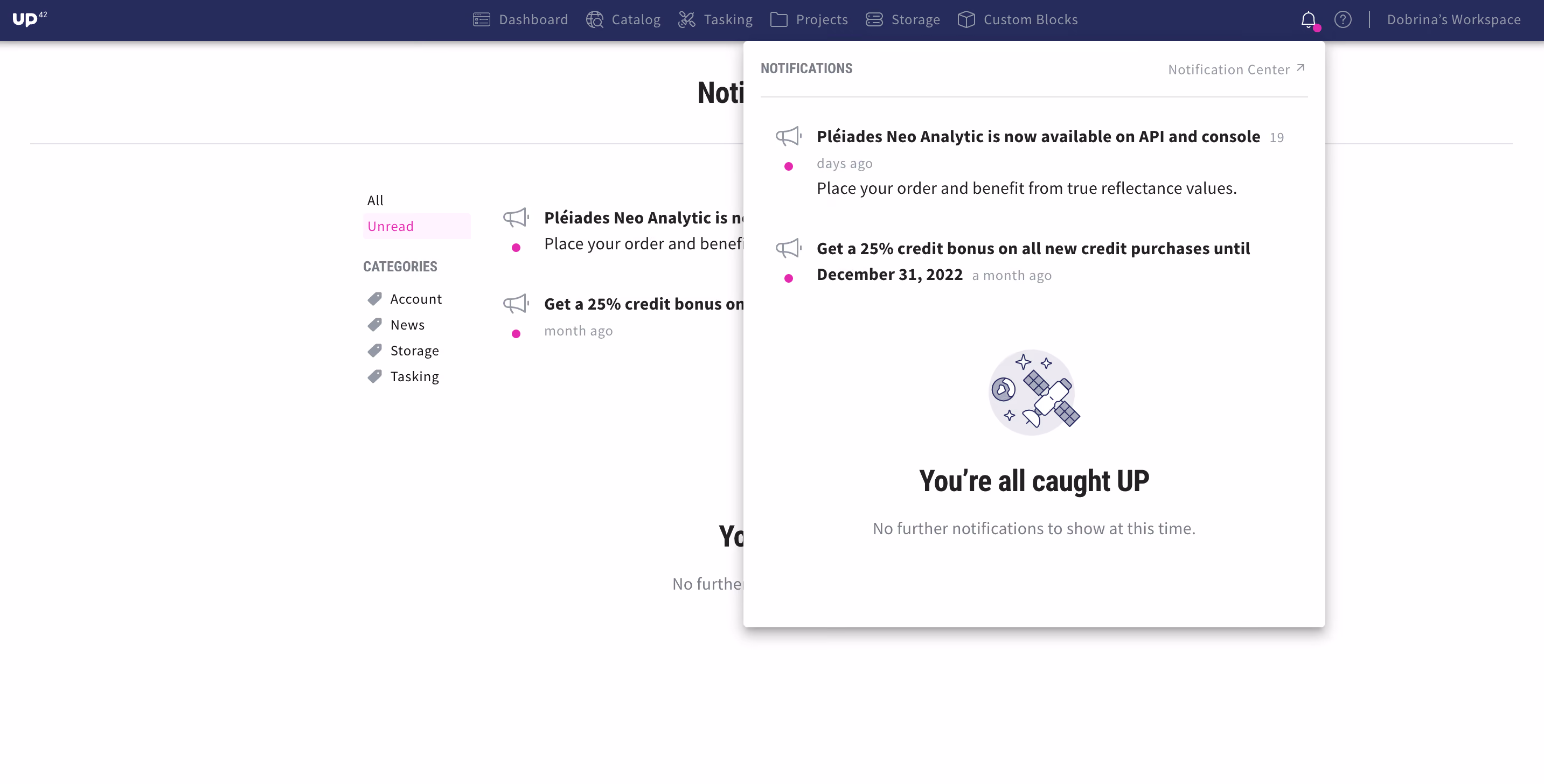
Task: Click the Catalog globe icon
Action: point(595,20)
